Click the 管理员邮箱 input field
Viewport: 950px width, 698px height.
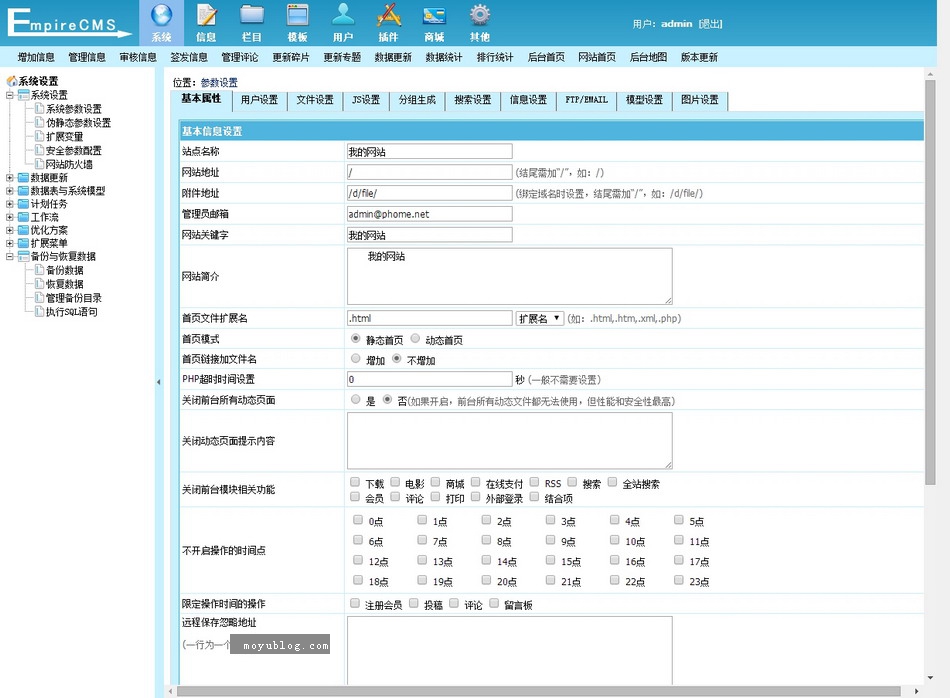pos(430,214)
